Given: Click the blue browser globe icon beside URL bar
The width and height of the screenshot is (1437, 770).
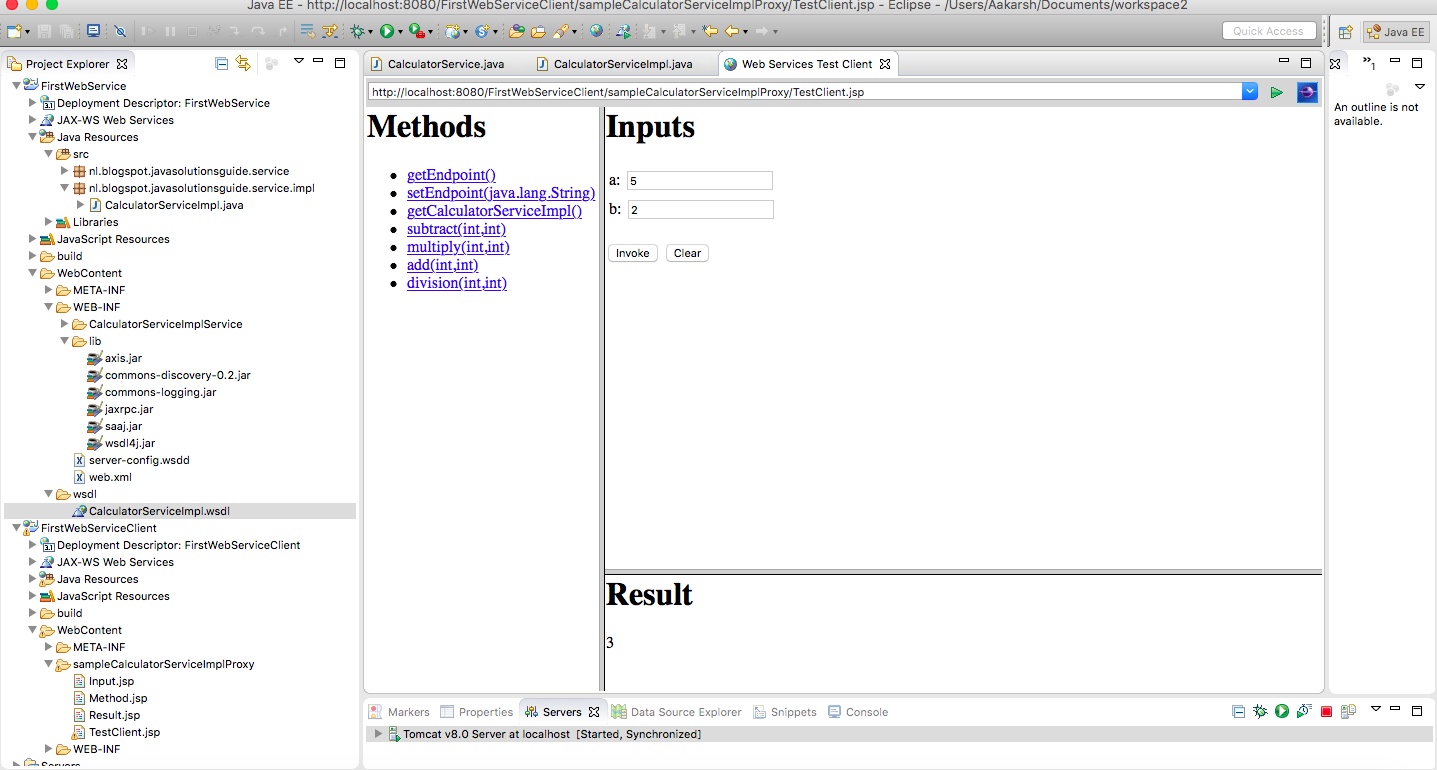Looking at the screenshot, I should click(x=1307, y=92).
